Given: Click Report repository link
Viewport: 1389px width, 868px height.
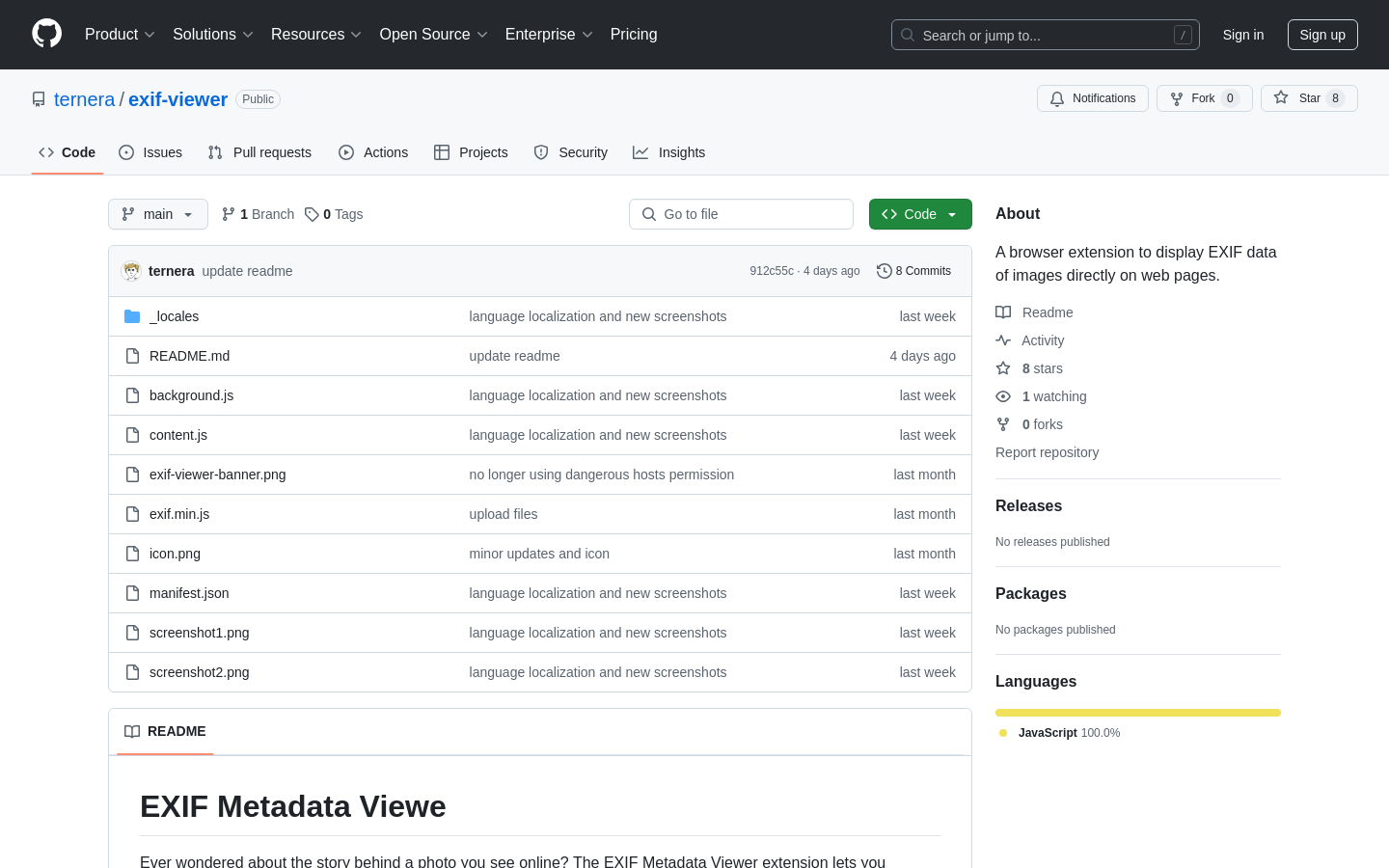Looking at the screenshot, I should click(1047, 452).
